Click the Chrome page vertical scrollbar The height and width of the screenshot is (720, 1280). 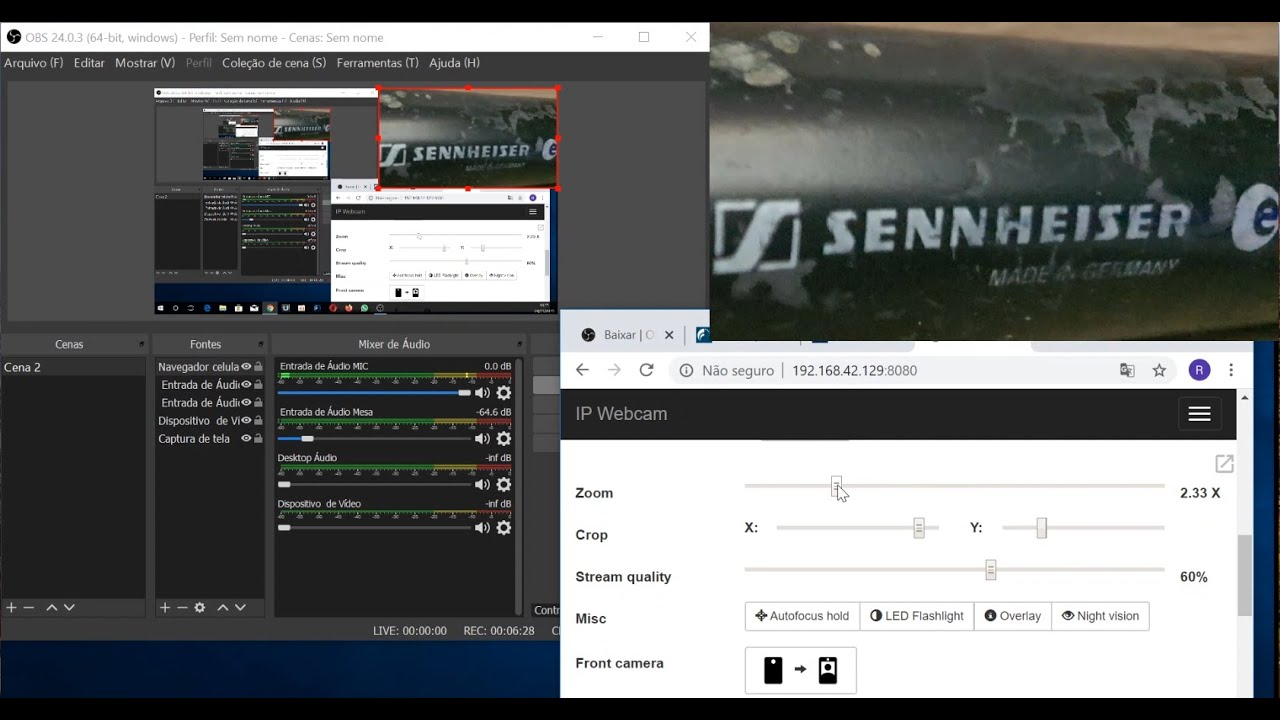(x=1245, y=575)
